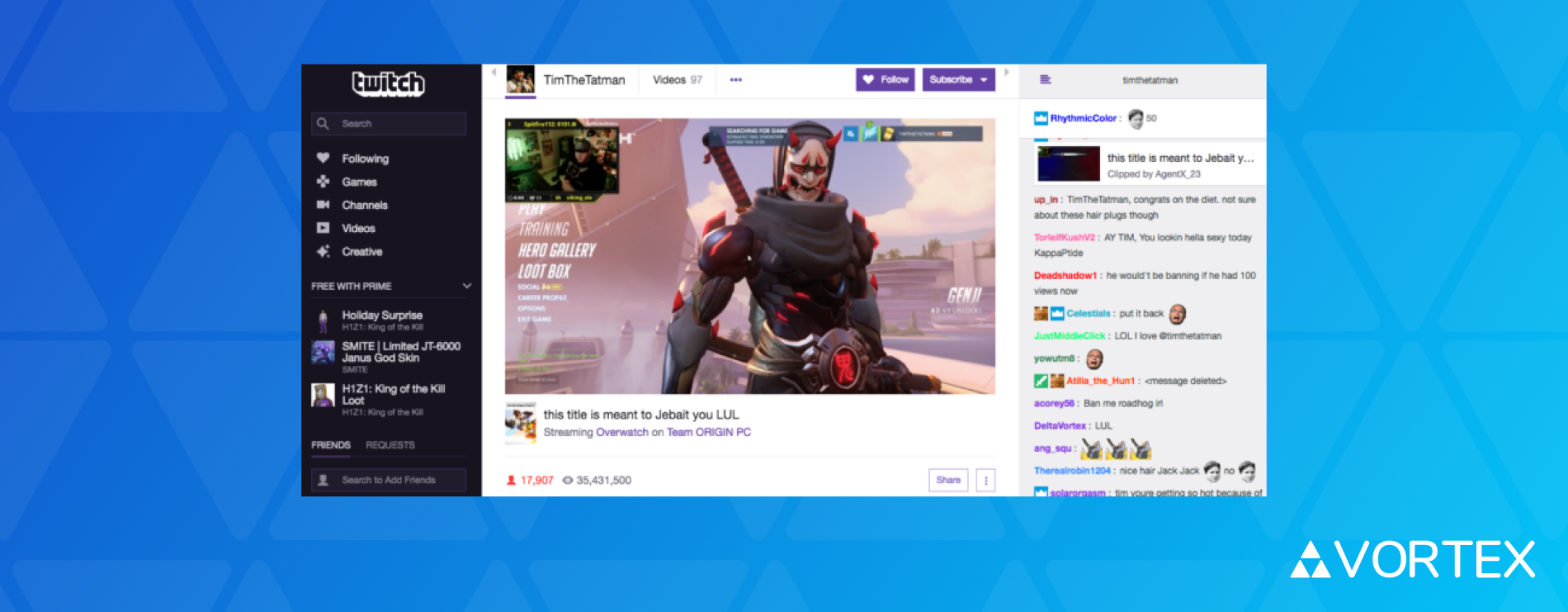This screenshot has width=1568, height=612.
Task: Click the yowutm8 username in chat
Action: coord(1055,358)
